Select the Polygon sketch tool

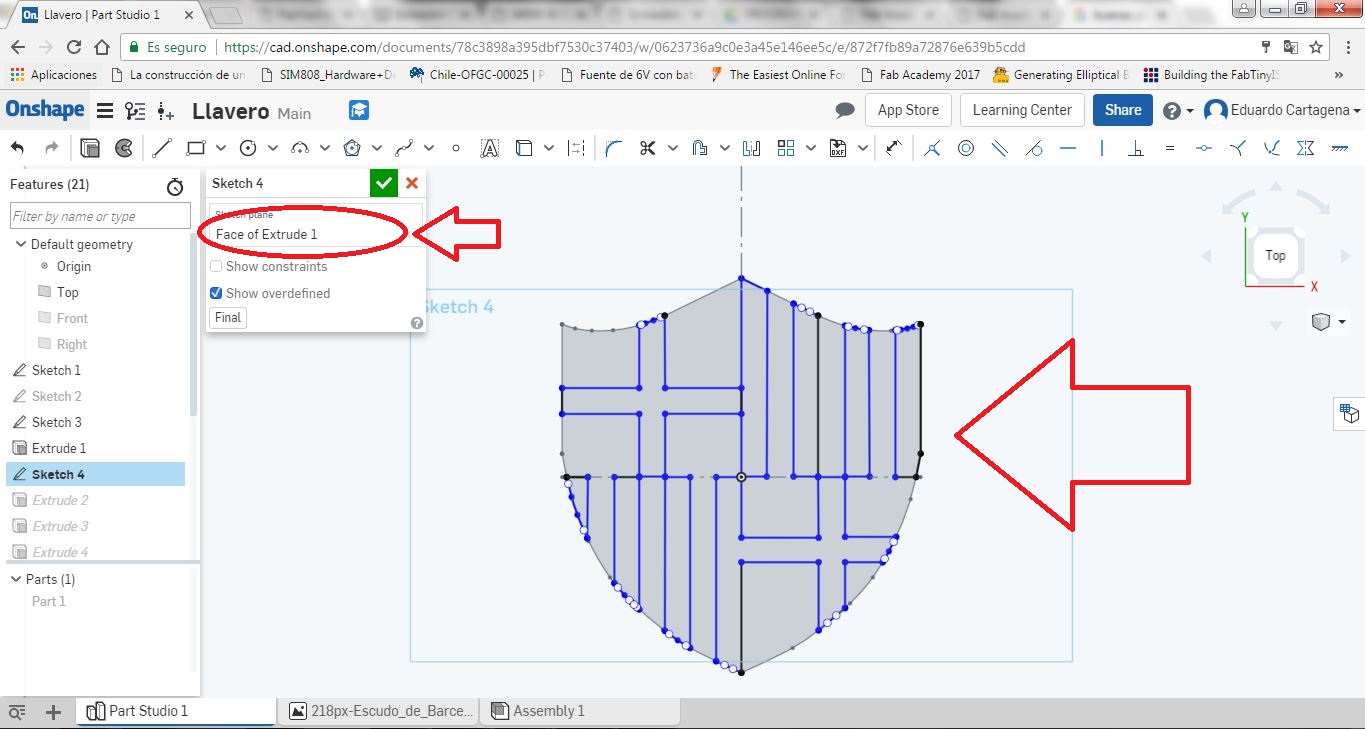(352, 148)
